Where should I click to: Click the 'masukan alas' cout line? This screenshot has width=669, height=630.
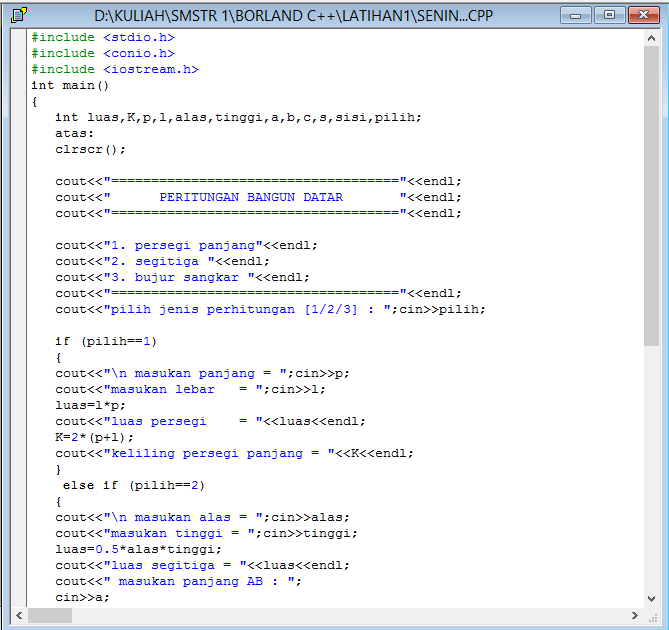(202, 517)
